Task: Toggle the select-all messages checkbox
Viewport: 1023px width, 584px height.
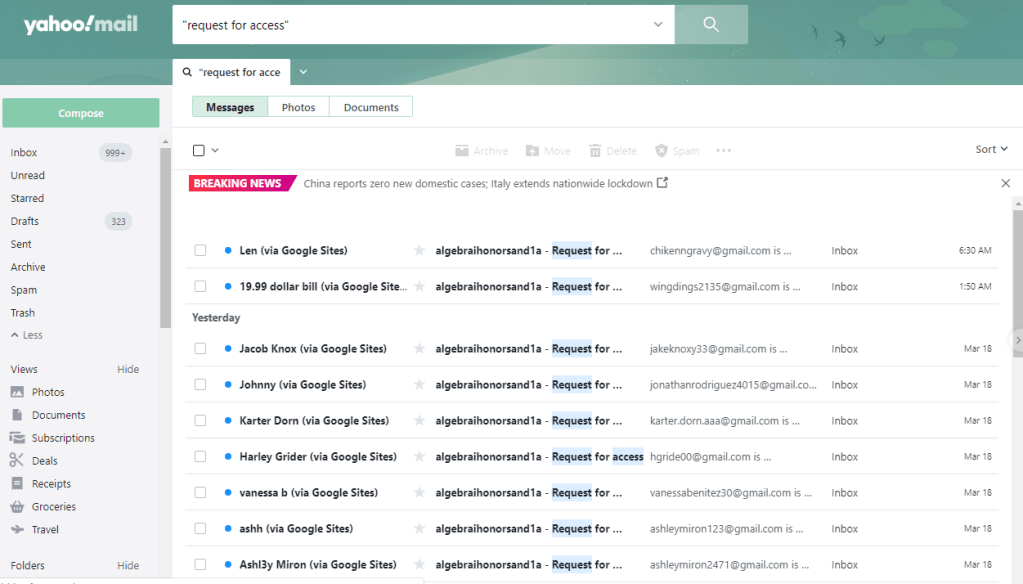Action: tap(199, 151)
